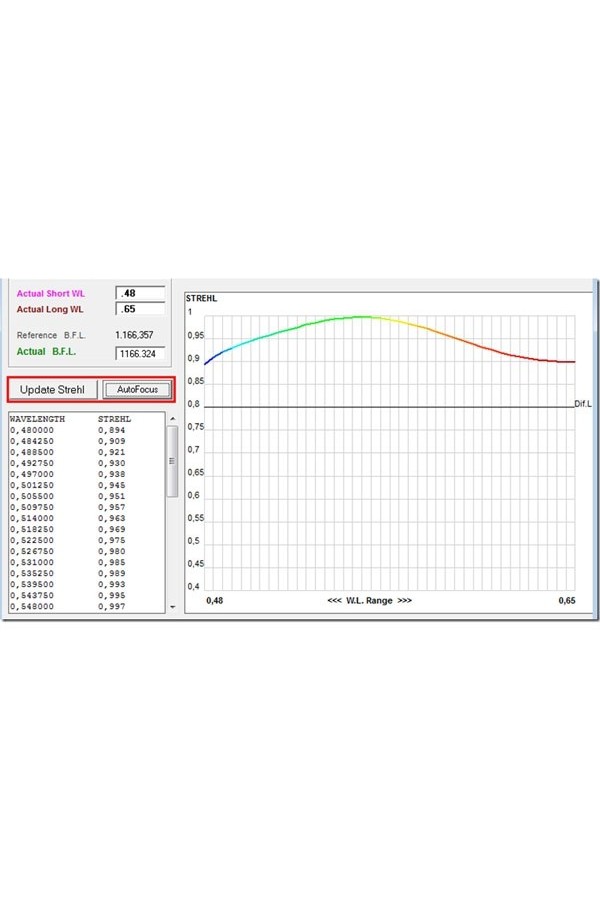Click the STREHL title above the chart
Image resolution: width=600 pixels, height=900 pixels.
point(201,297)
